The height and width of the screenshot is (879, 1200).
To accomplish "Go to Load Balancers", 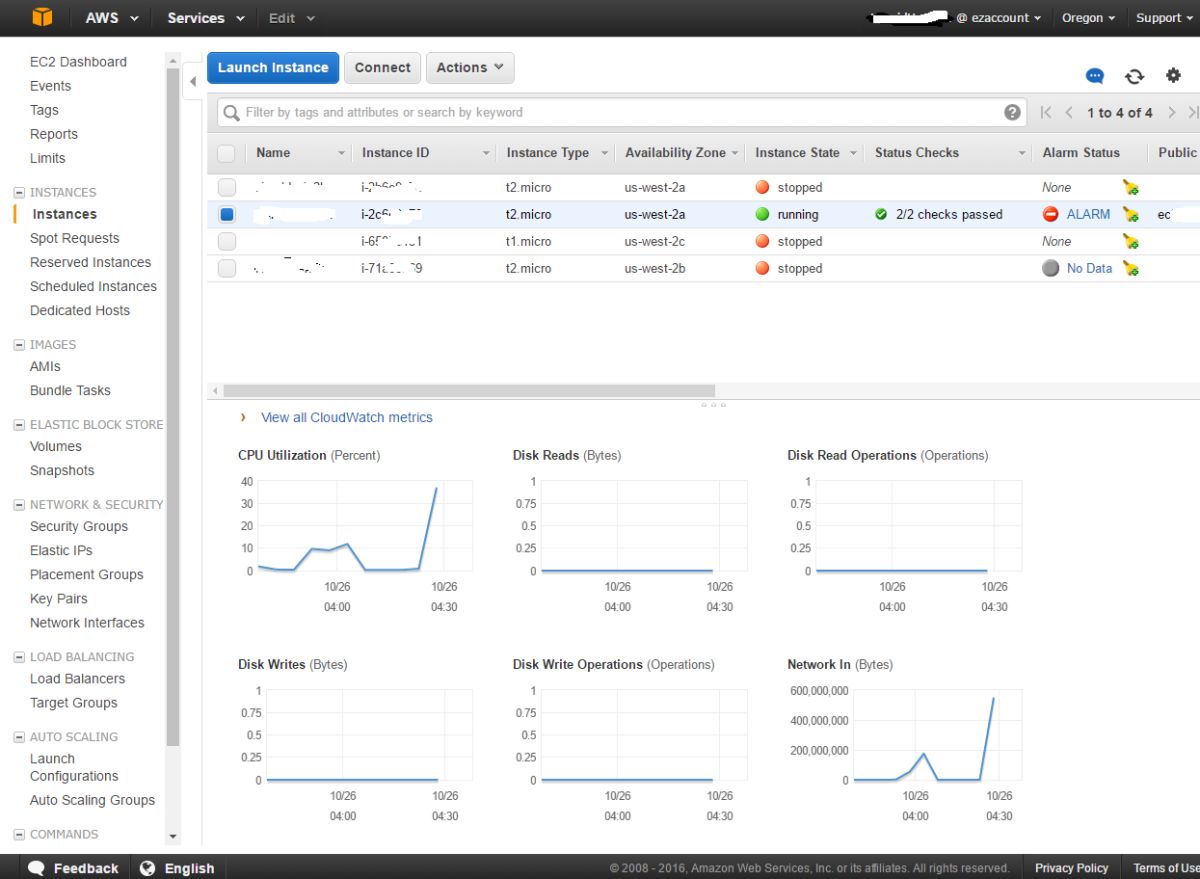I will 77,678.
